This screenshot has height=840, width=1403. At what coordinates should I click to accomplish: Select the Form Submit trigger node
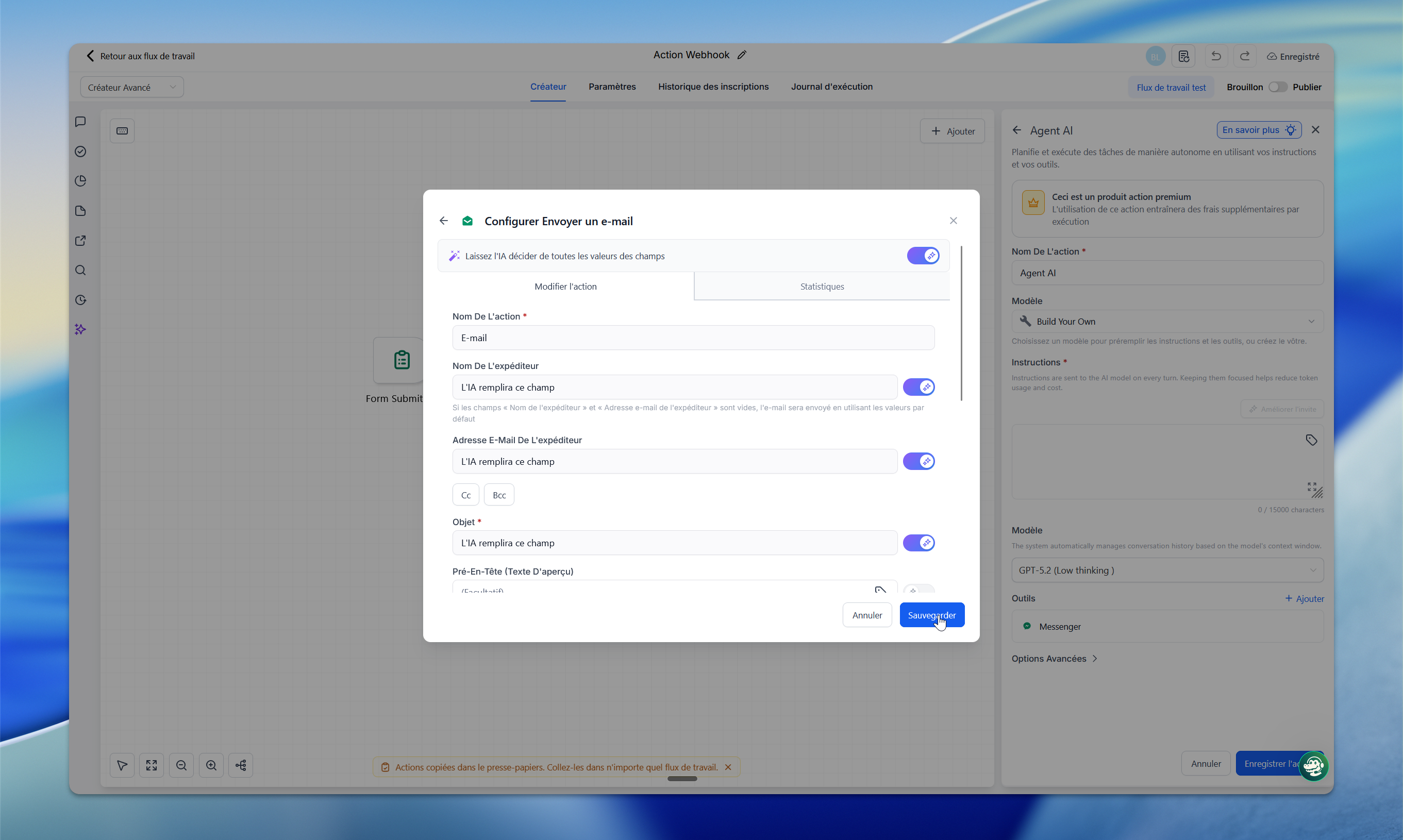(398, 361)
